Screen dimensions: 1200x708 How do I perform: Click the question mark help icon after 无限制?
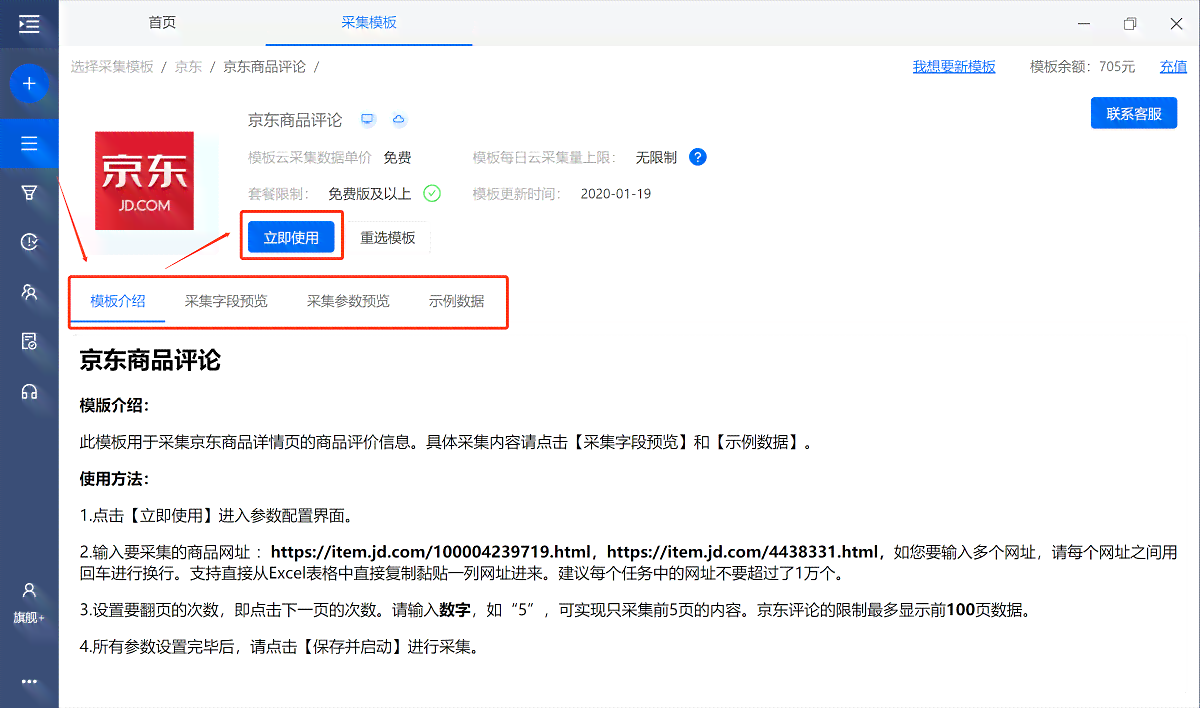698,157
